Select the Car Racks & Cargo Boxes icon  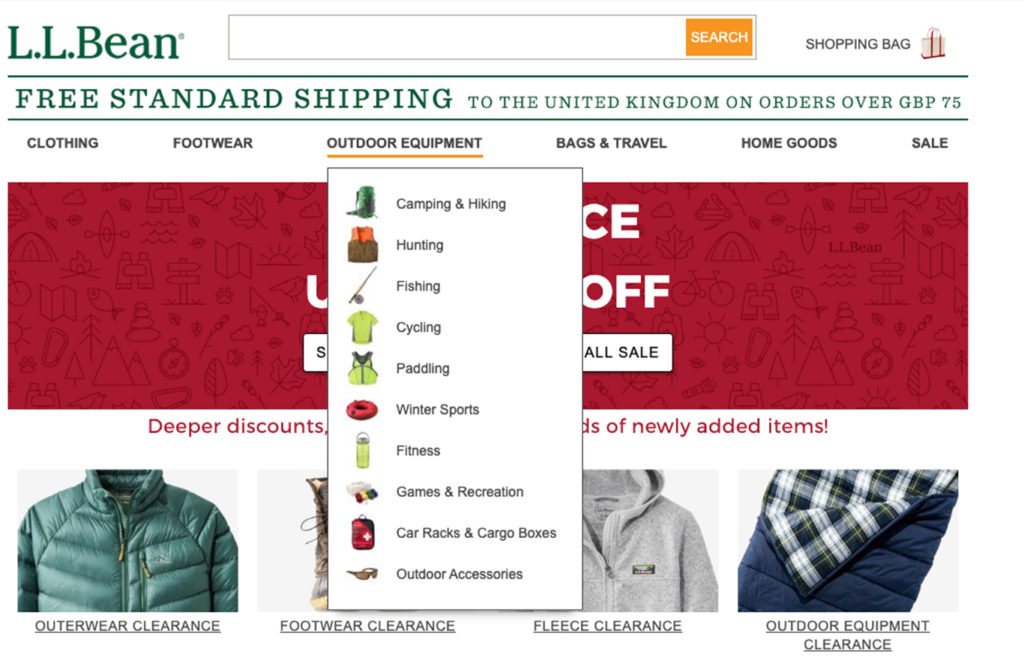(361, 533)
